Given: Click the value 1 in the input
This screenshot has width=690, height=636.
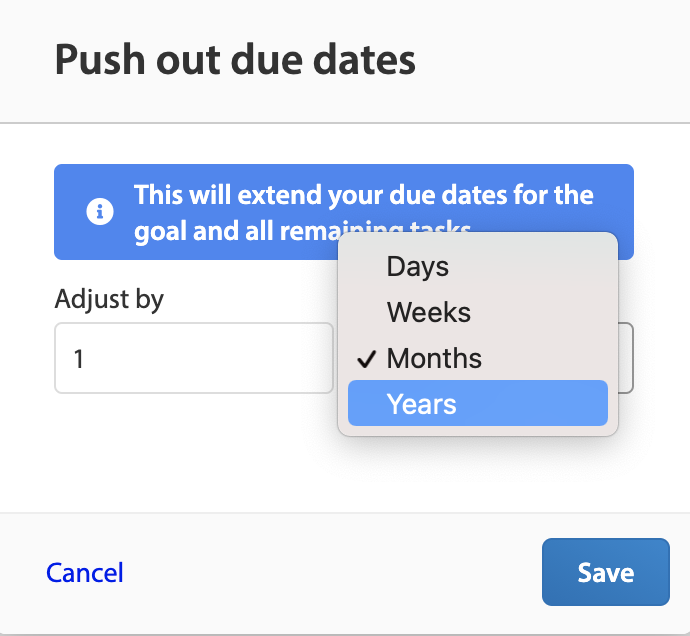Looking at the screenshot, I should [x=79, y=359].
